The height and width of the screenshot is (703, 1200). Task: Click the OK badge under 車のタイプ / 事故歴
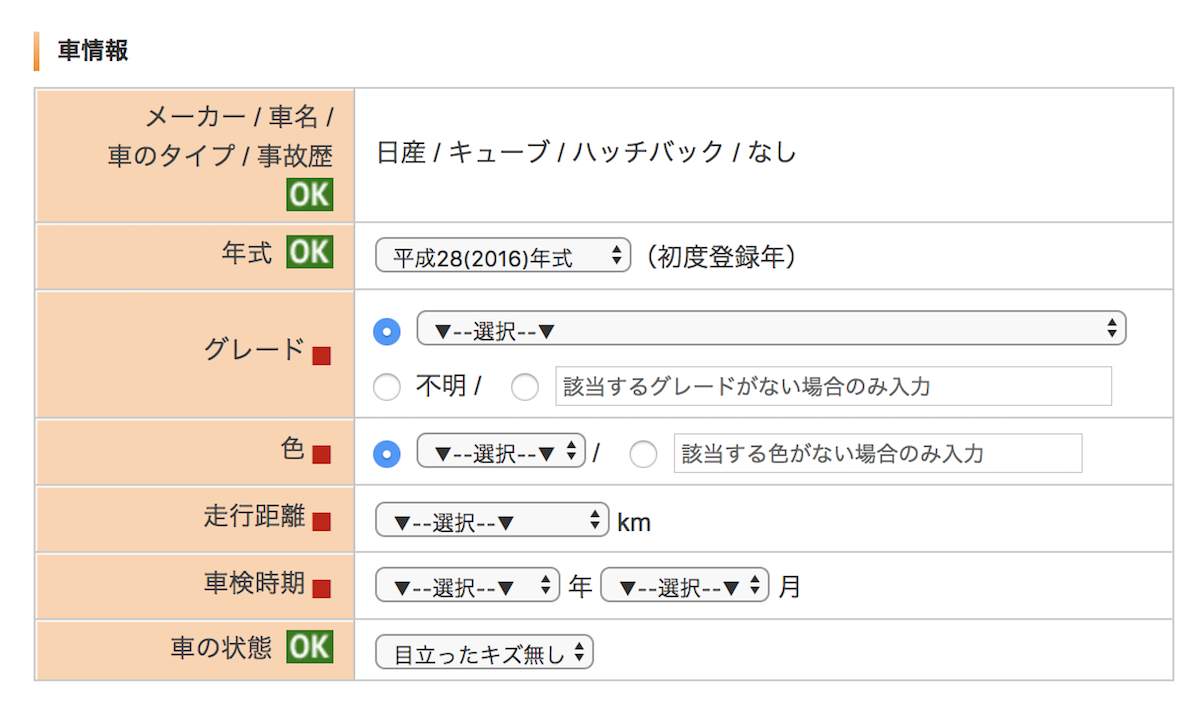310,195
